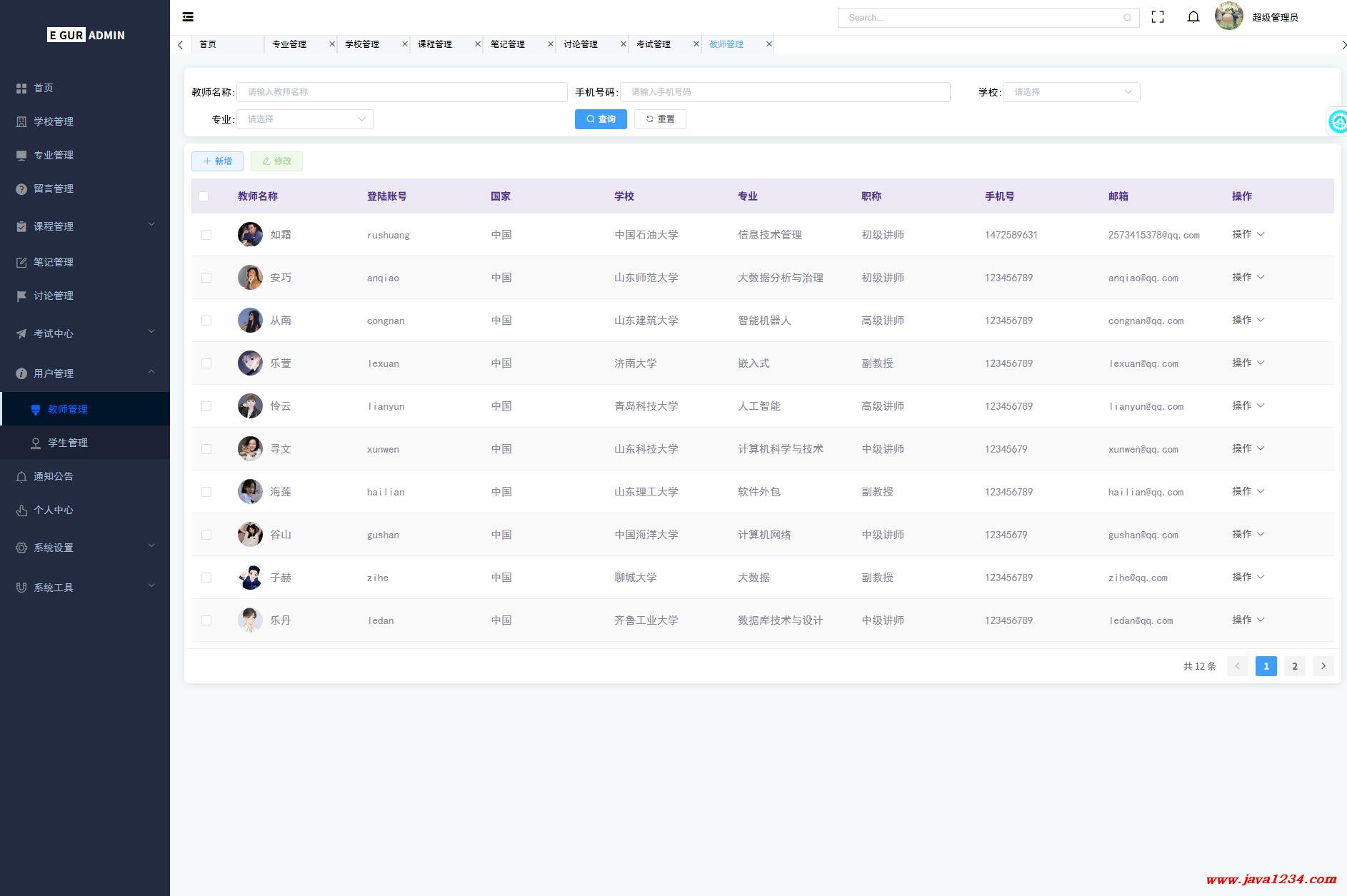Open 学生管理 in the sidebar

click(x=68, y=443)
